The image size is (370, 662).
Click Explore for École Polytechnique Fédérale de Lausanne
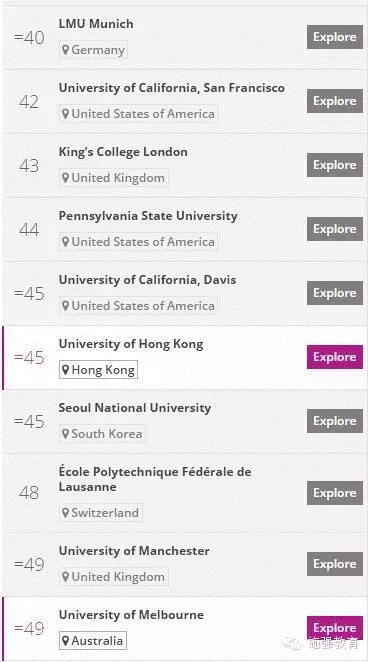pyautogui.click(x=335, y=493)
